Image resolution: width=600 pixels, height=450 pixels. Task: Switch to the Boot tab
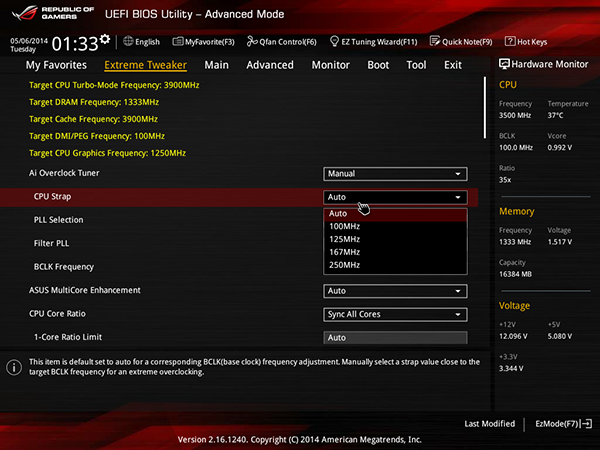(378, 65)
